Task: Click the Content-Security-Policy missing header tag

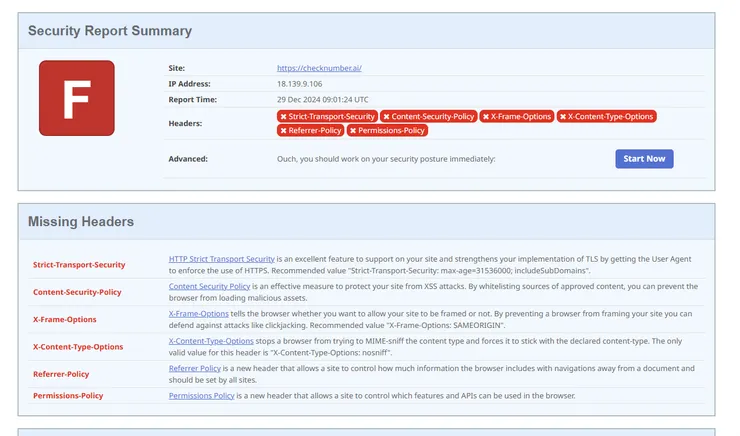Action: pos(428,116)
